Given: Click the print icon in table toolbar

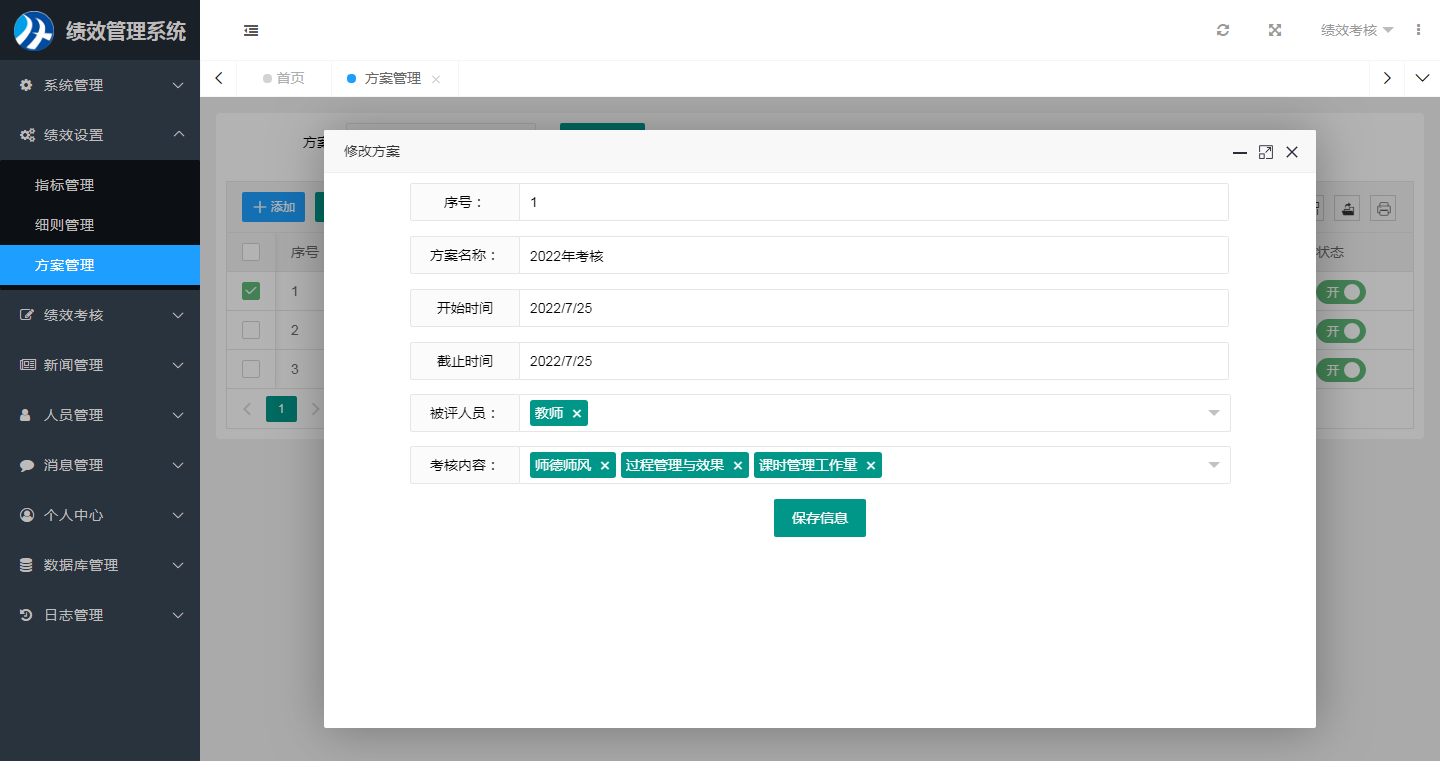Looking at the screenshot, I should pyautogui.click(x=1383, y=208).
